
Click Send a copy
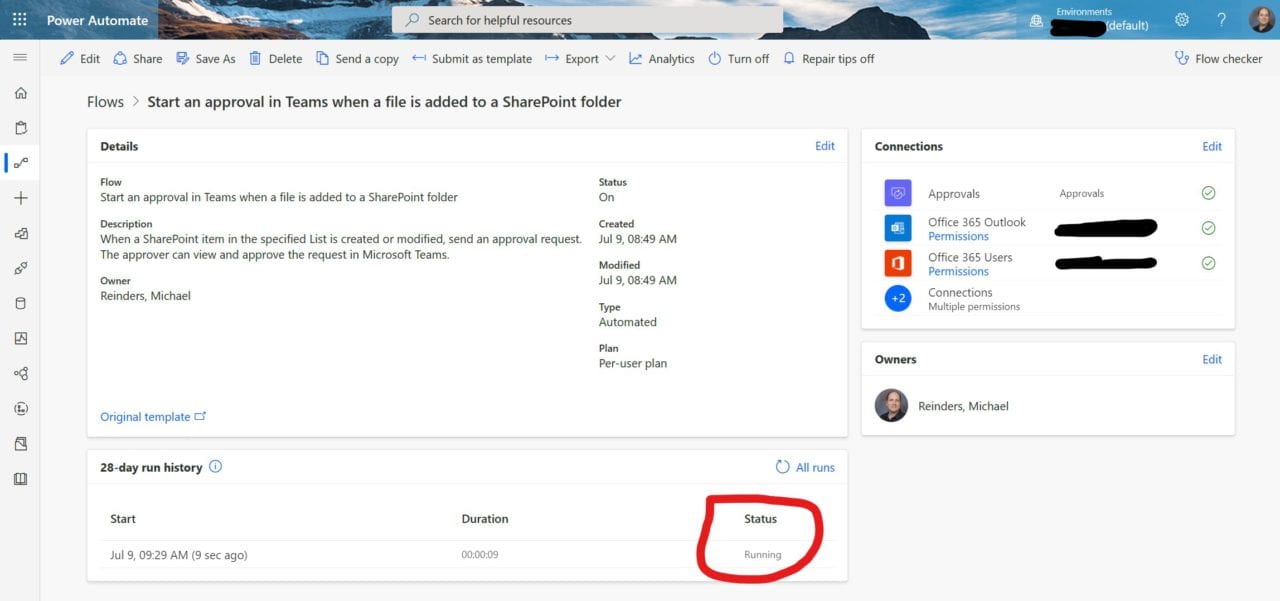pyautogui.click(x=357, y=59)
